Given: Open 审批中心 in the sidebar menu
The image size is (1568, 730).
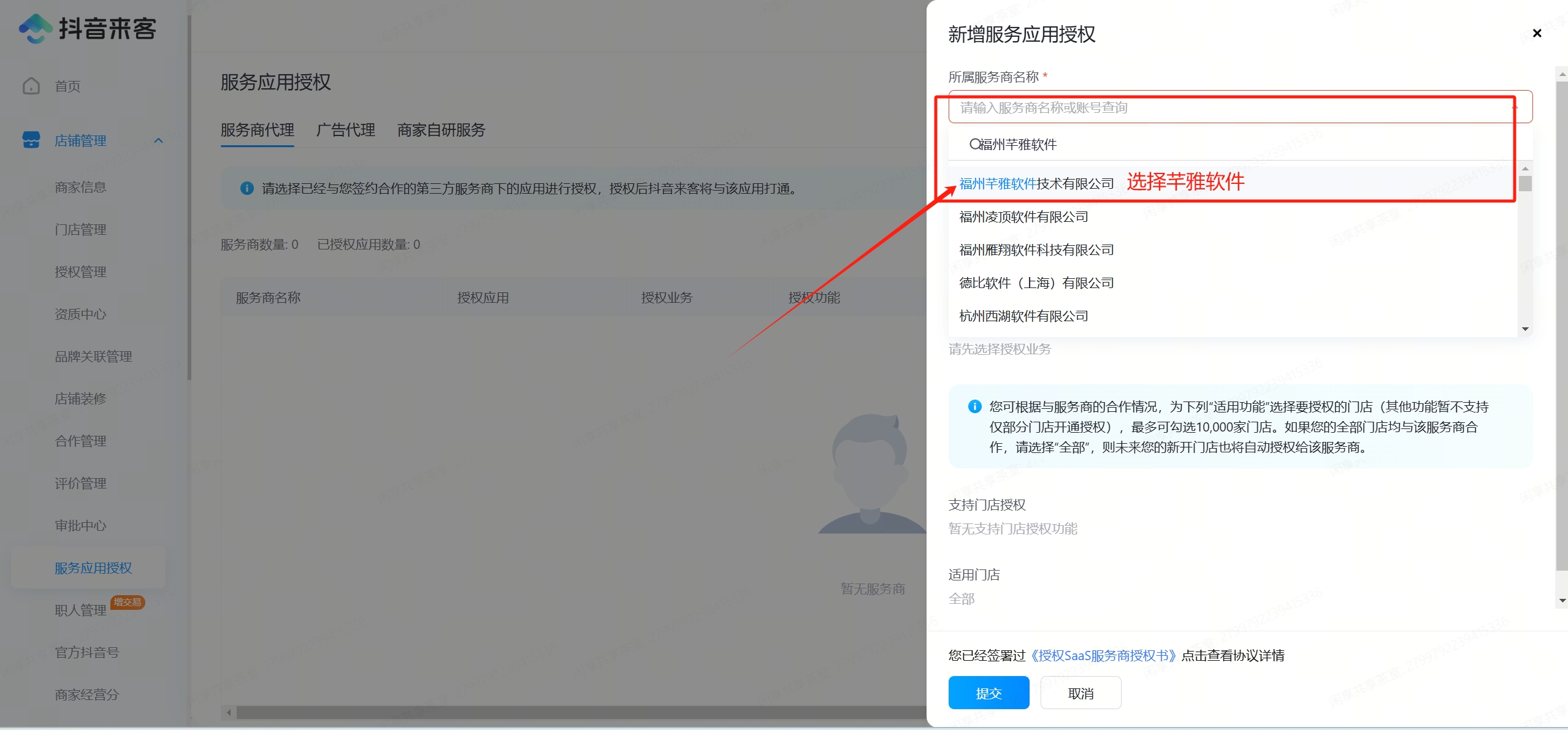Looking at the screenshot, I should click(x=80, y=525).
